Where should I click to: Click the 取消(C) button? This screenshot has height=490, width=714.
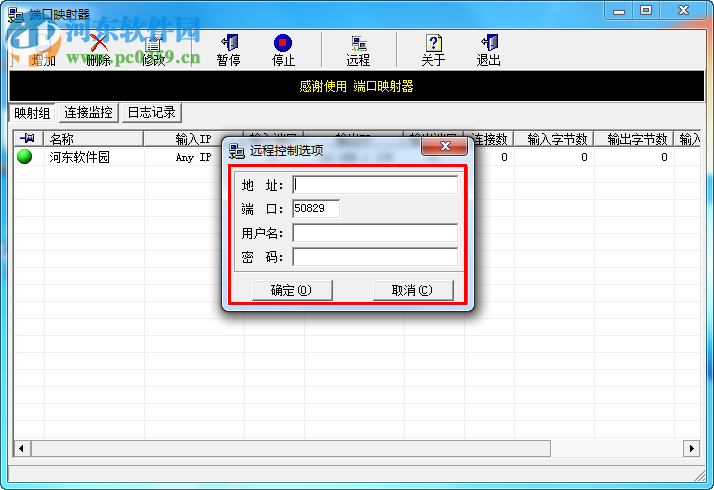coord(413,290)
